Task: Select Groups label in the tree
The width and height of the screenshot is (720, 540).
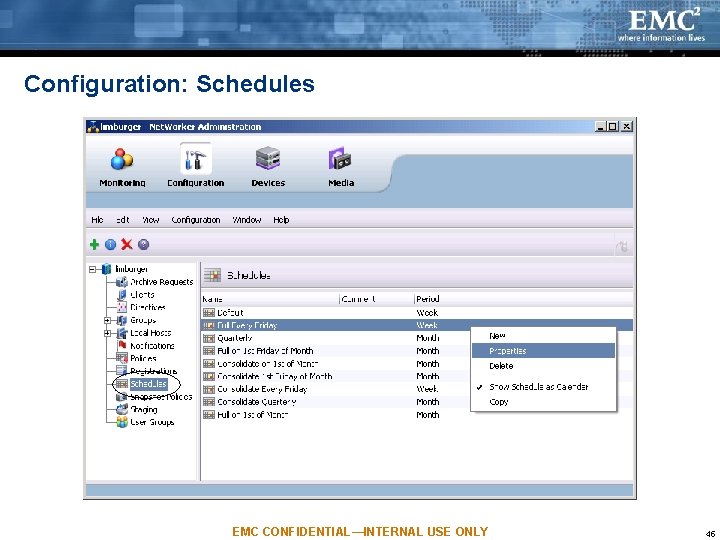Action: point(143,320)
